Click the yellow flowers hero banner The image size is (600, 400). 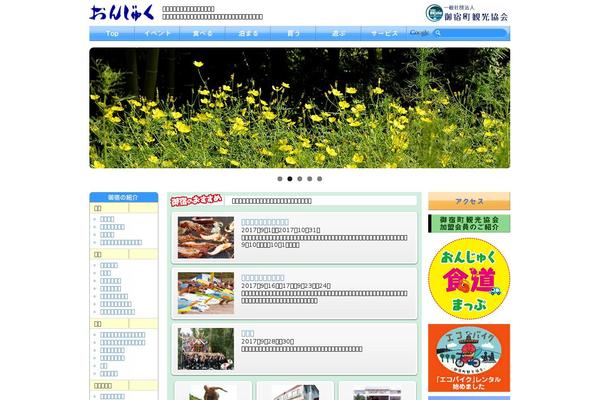(299, 107)
